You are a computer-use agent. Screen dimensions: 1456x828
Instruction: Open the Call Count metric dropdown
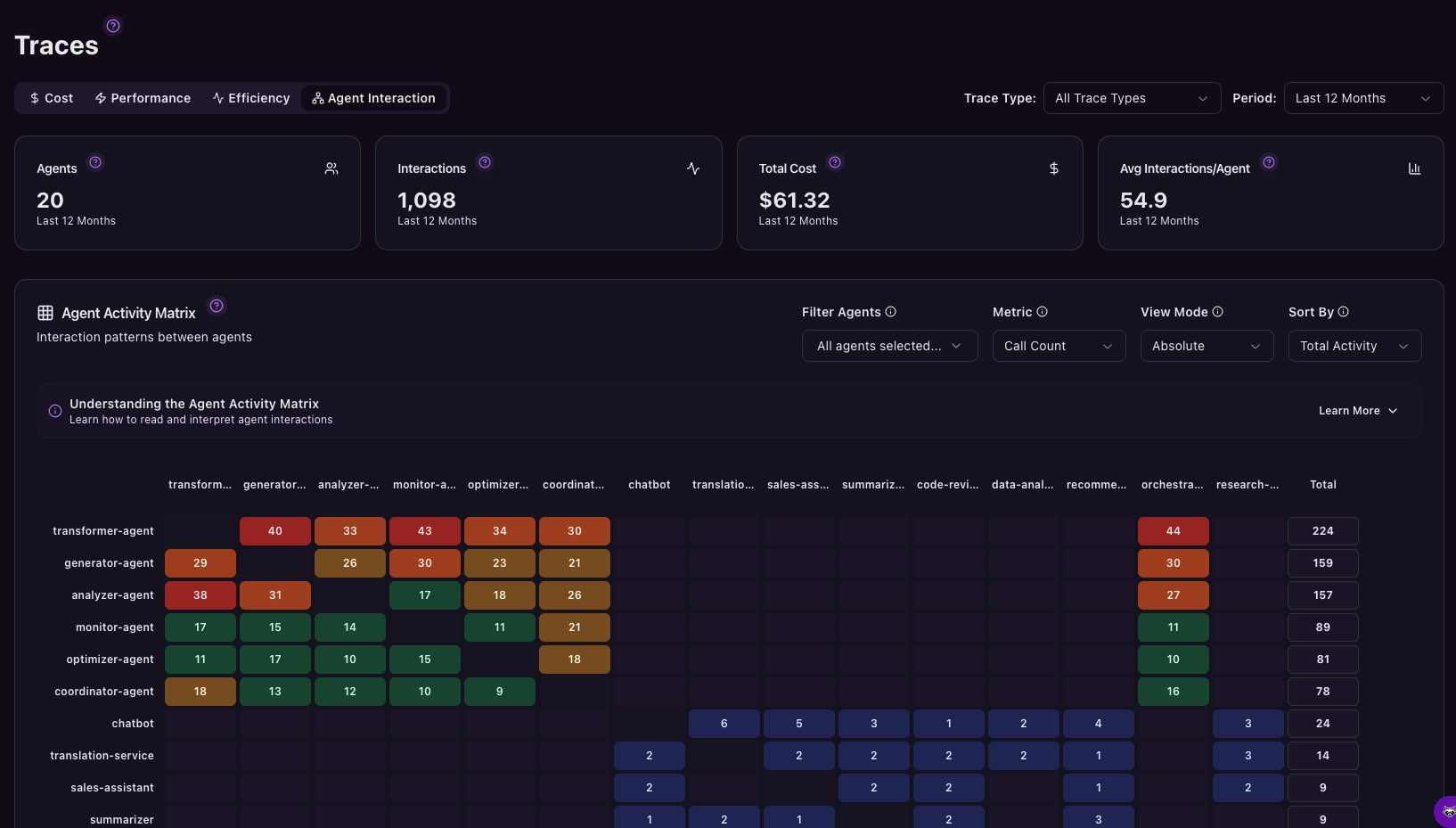[x=1059, y=346]
